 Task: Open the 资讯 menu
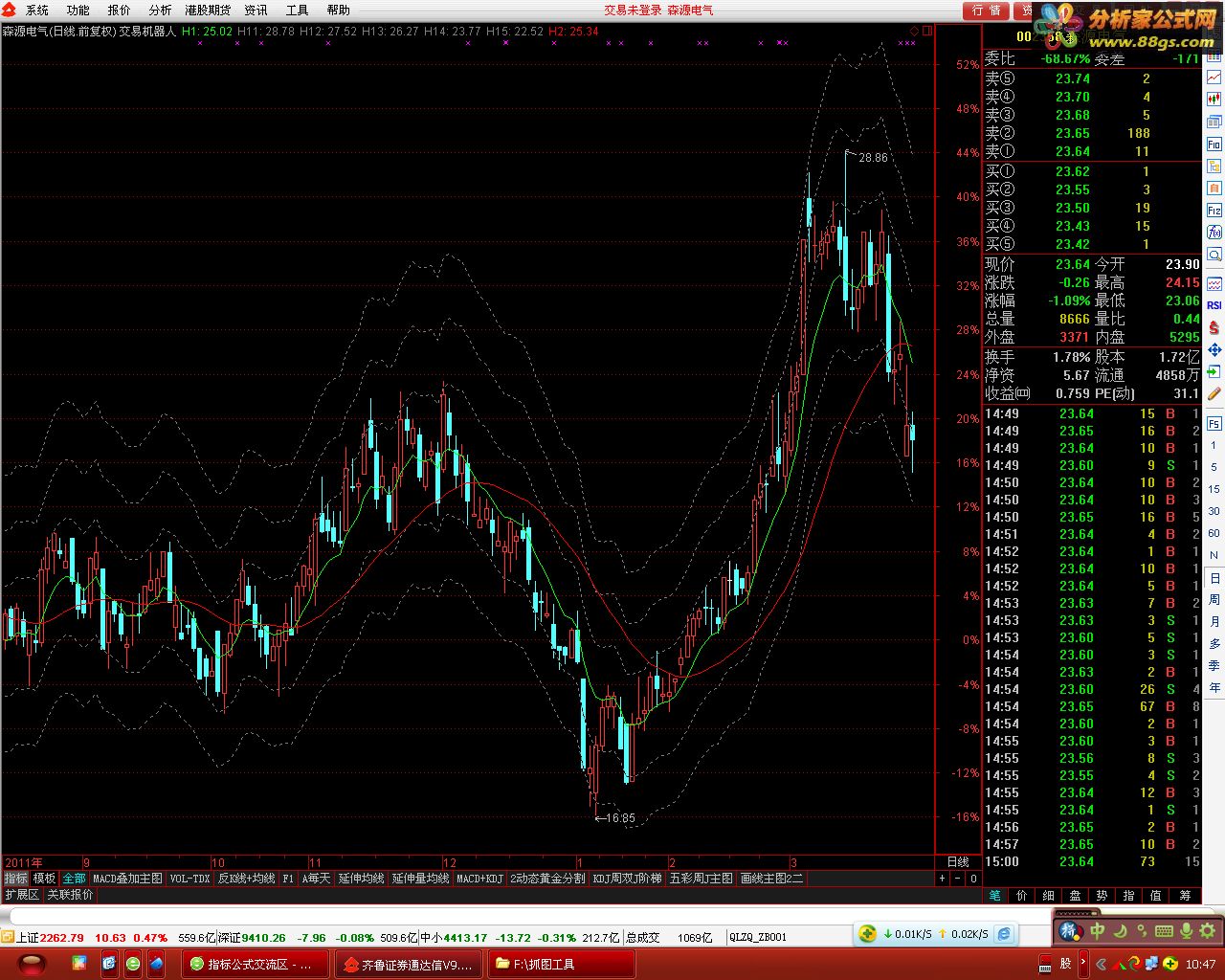pyautogui.click(x=256, y=11)
